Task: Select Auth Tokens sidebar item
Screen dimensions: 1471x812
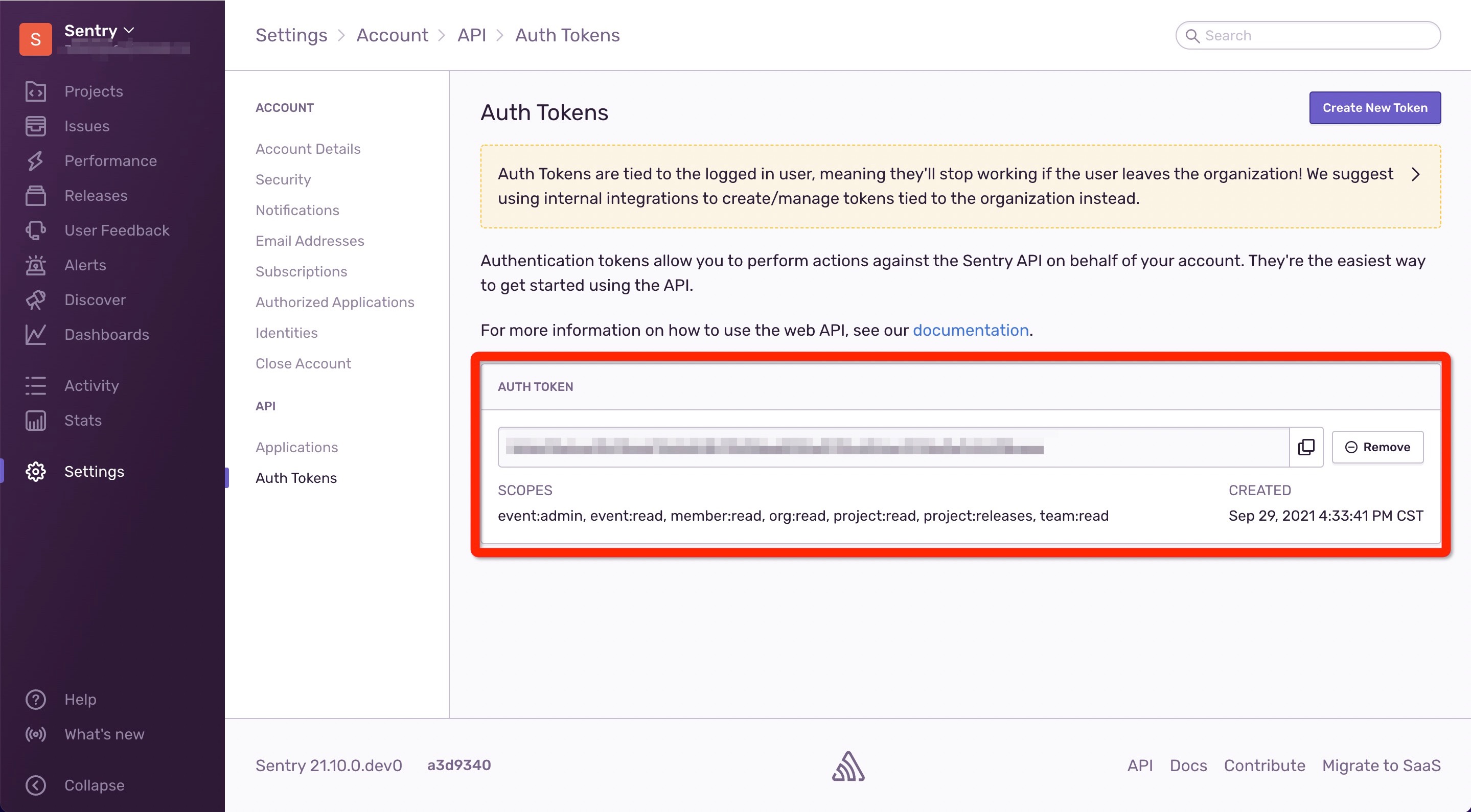Action: coord(296,477)
